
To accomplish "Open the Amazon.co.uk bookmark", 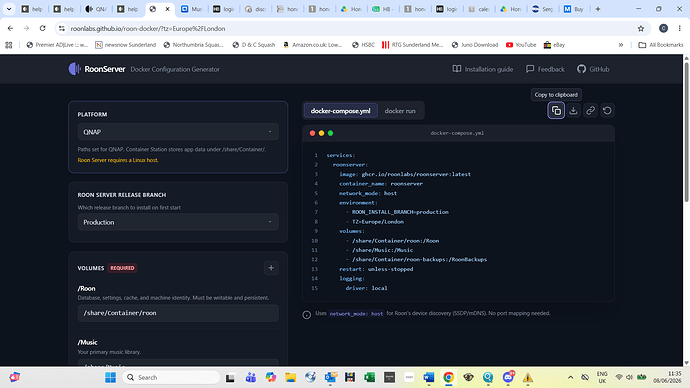I will pyautogui.click(x=313, y=45).
